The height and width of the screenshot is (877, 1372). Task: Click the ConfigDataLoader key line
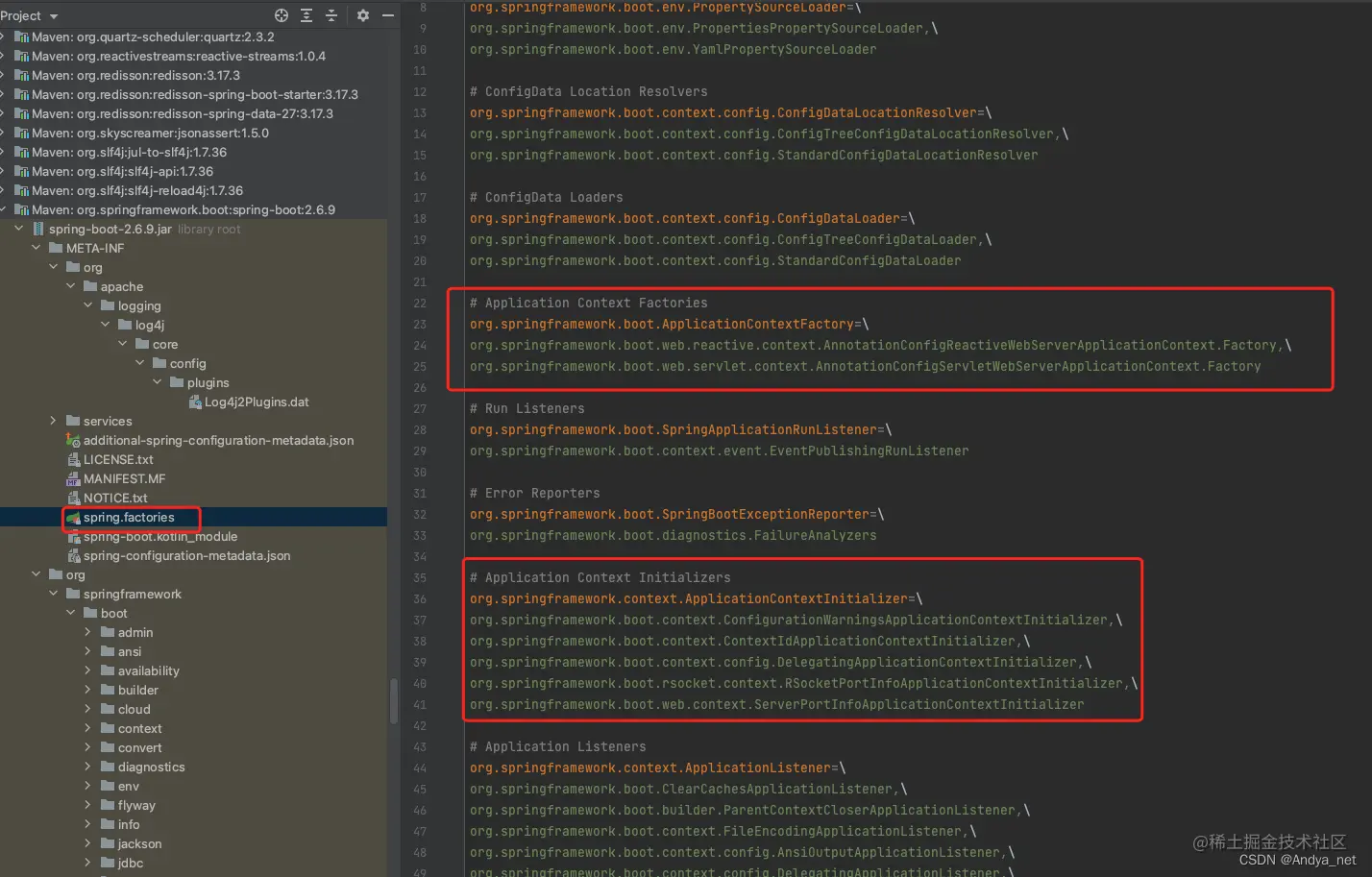click(692, 218)
